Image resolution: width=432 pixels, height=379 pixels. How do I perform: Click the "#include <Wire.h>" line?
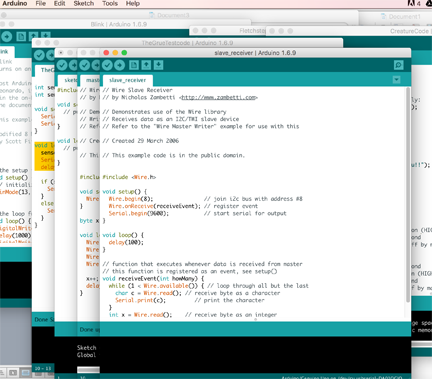[129, 177]
